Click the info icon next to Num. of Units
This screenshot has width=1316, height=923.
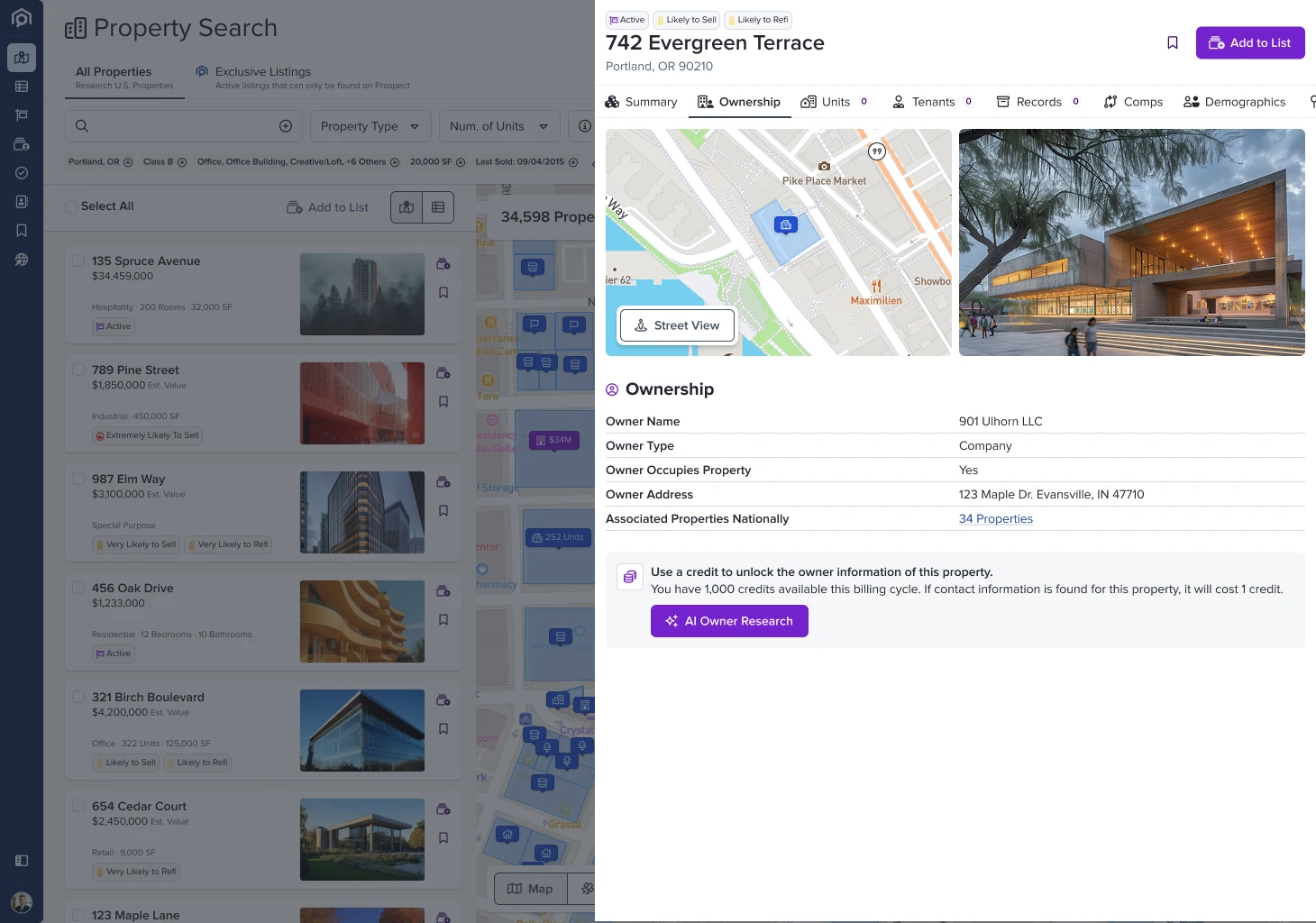[x=585, y=126]
